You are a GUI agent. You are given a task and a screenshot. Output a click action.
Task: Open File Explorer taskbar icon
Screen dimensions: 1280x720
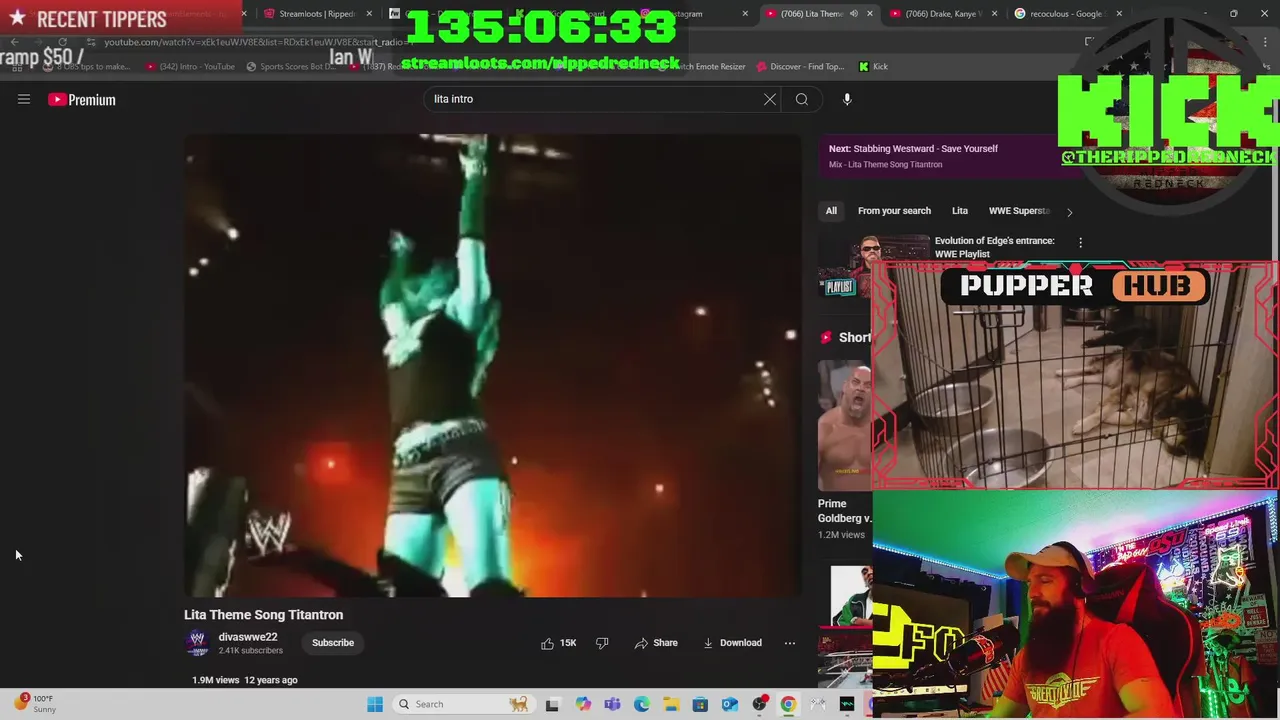(671, 704)
